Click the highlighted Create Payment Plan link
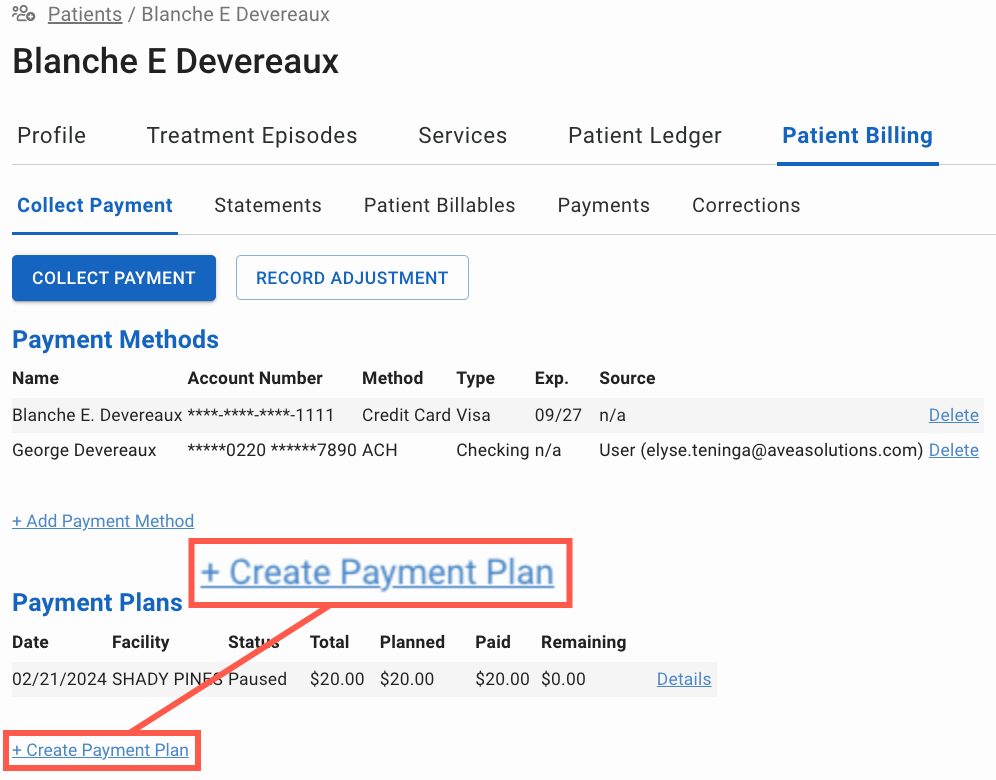The width and height of the screenshot is (996, 780). click(x=380, y=572)
